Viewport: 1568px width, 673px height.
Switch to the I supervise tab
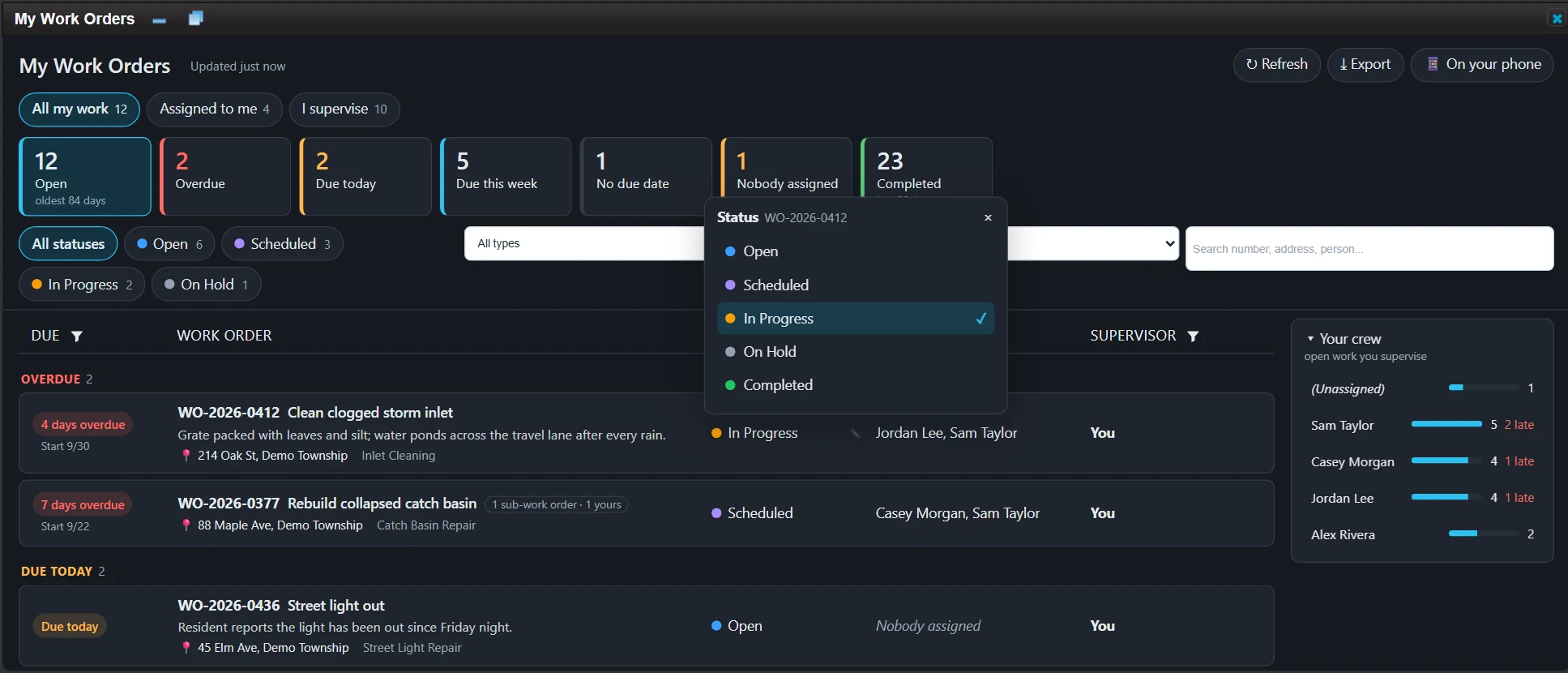tap(344, 109)
